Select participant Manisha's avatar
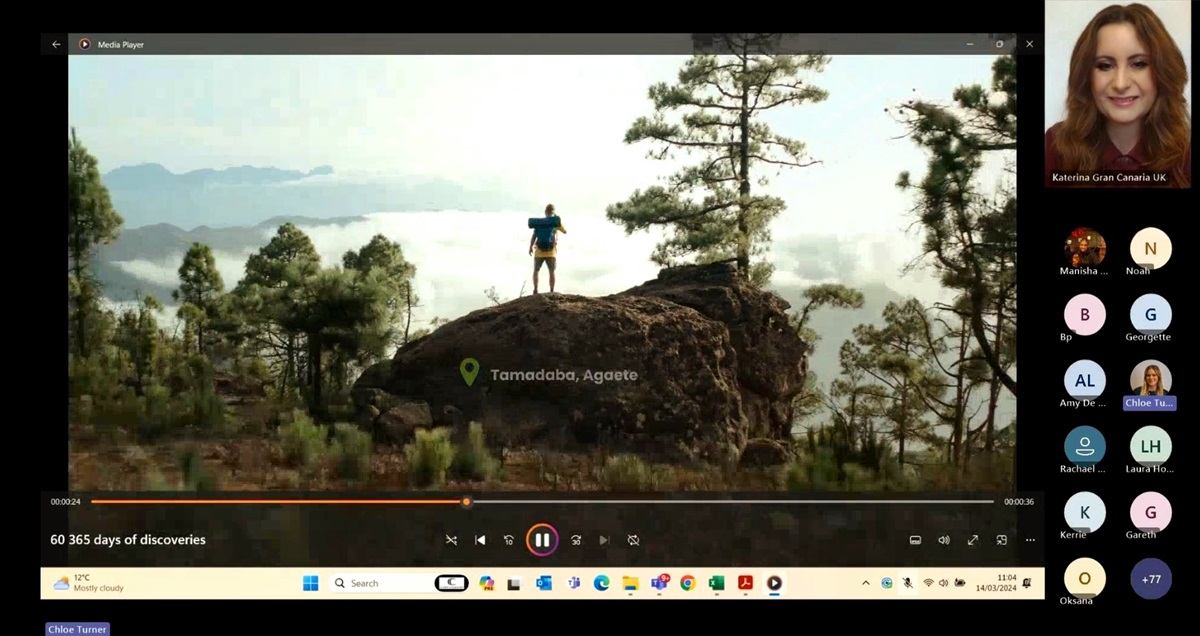The height and width of the screenshot is (636, 1200). click(1085, 248)
